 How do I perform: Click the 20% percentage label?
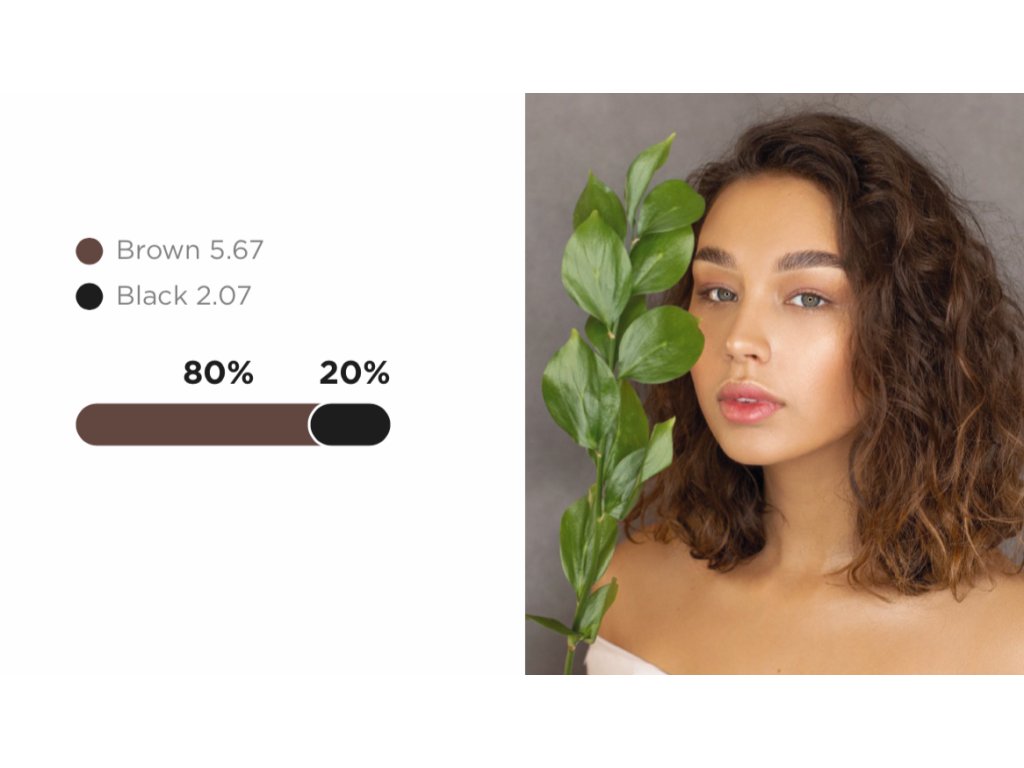355,373
